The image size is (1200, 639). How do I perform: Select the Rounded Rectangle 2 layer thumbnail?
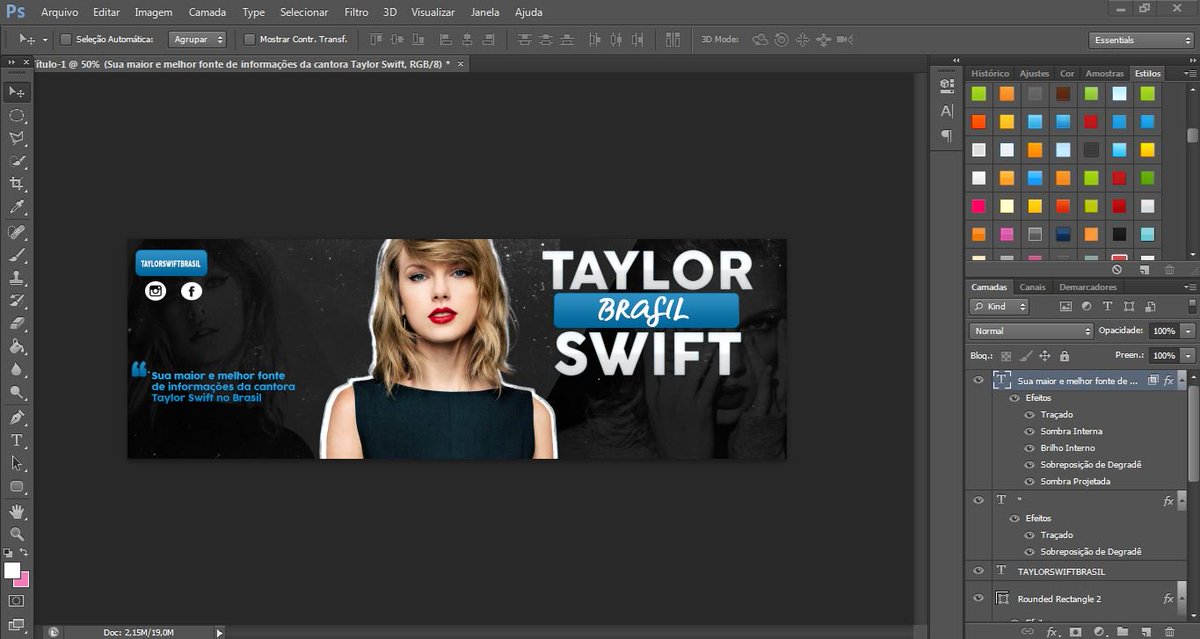pos(1002,598)
